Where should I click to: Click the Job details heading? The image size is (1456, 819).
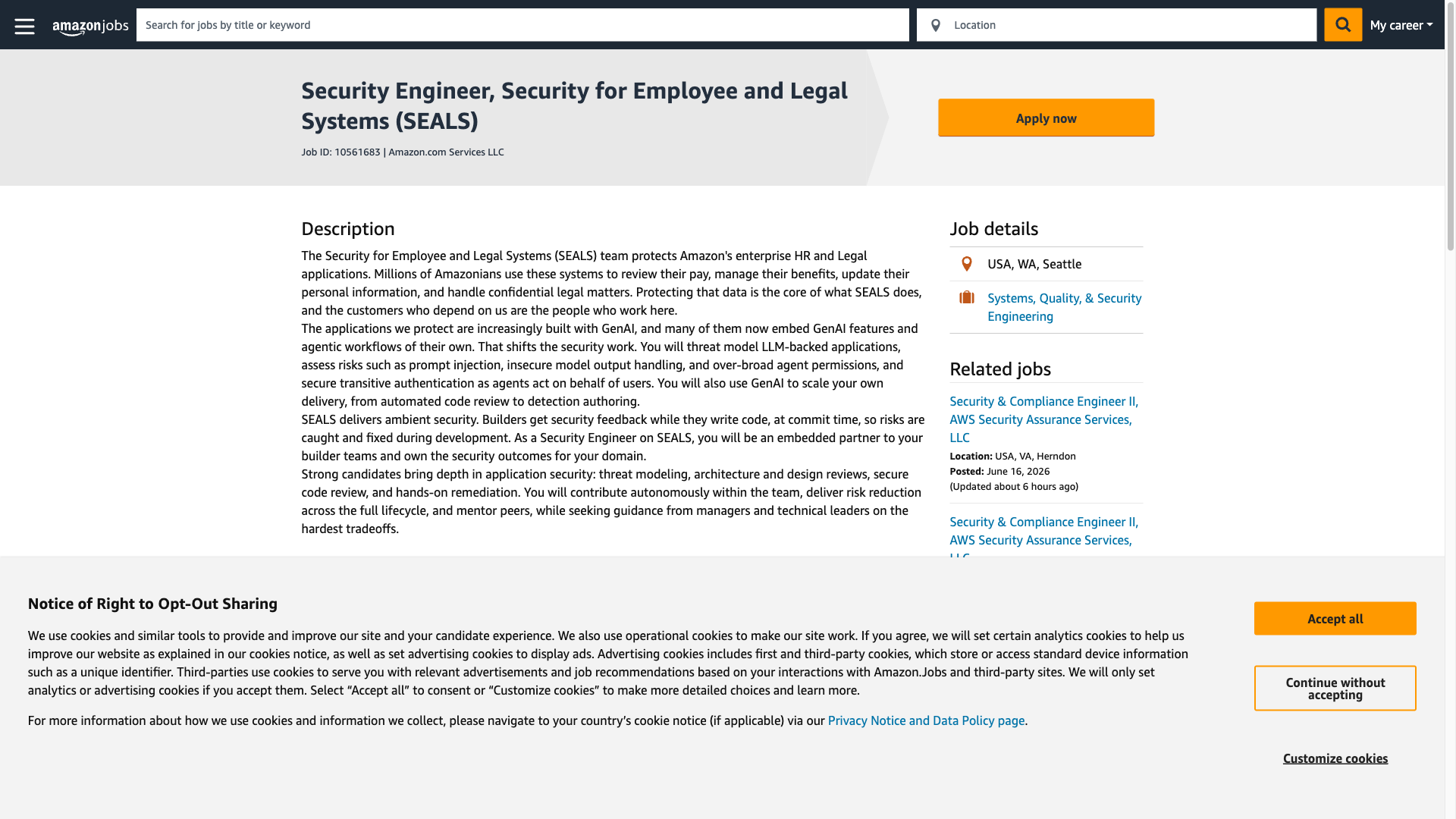pos(993,229)
